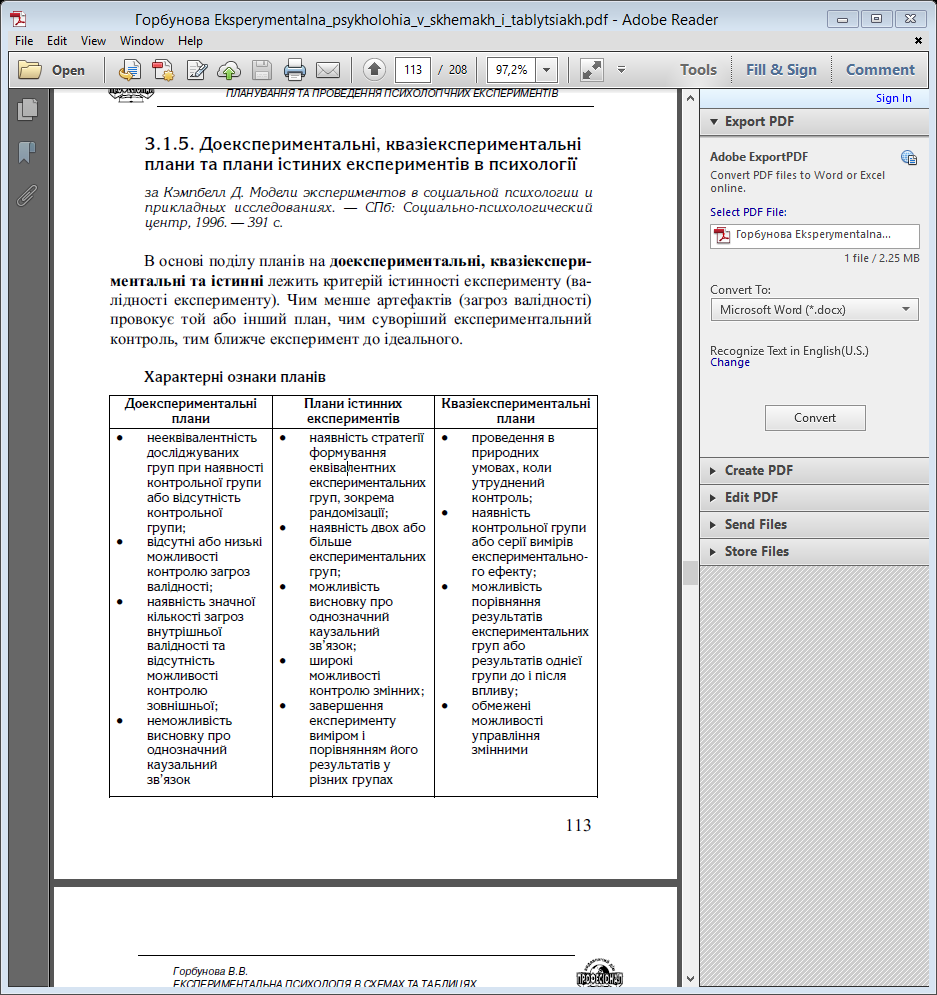The width and height of the screenshot is (937, 995).
Task: Open the zoom percentage dropdown
Action: (547, 70)
